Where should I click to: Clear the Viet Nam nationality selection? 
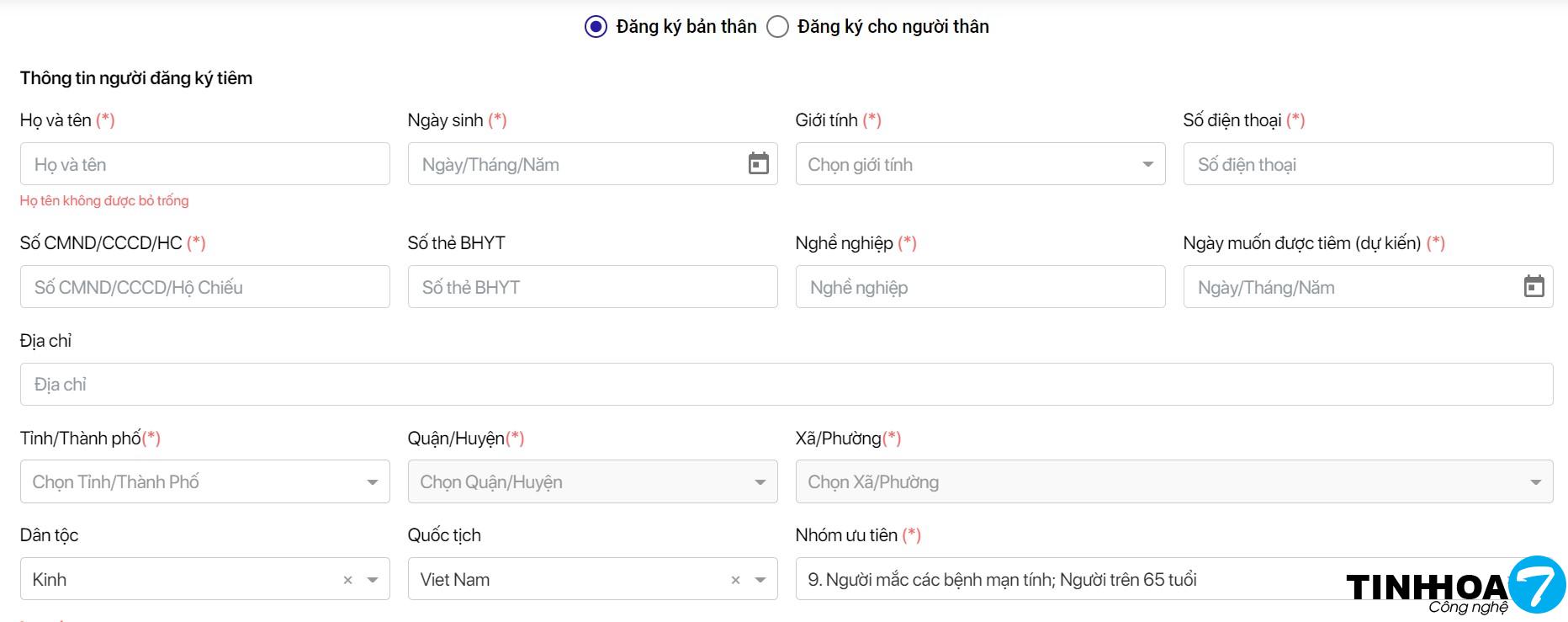click(735, 580)
